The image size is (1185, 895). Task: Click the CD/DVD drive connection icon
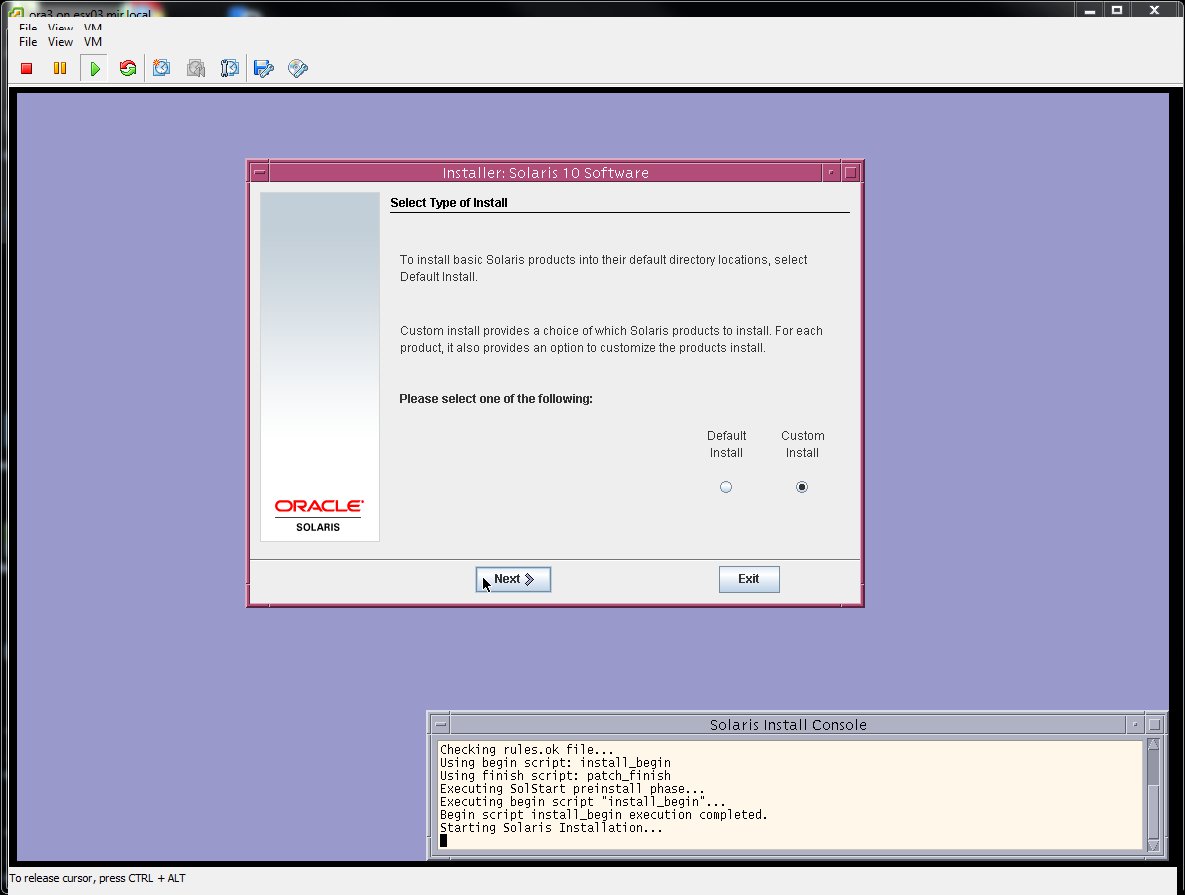(297, 69)
